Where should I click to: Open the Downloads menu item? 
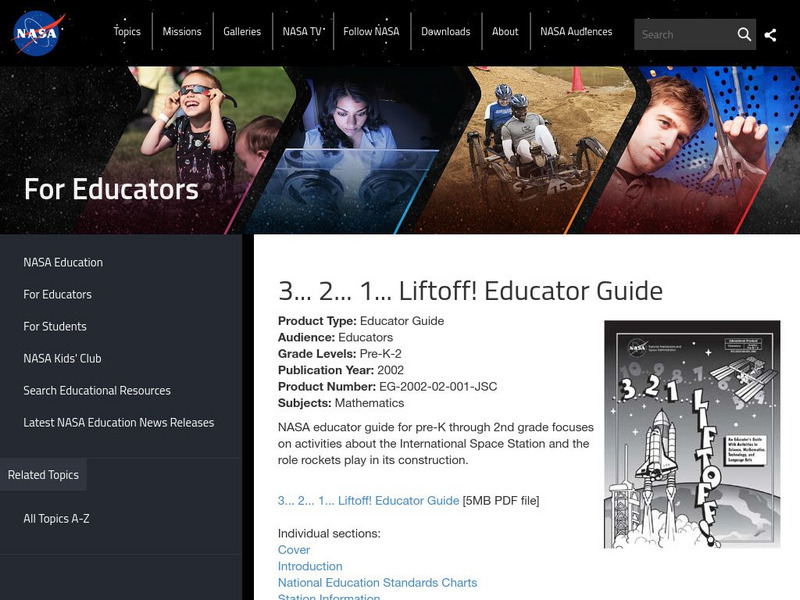point(445,32)
